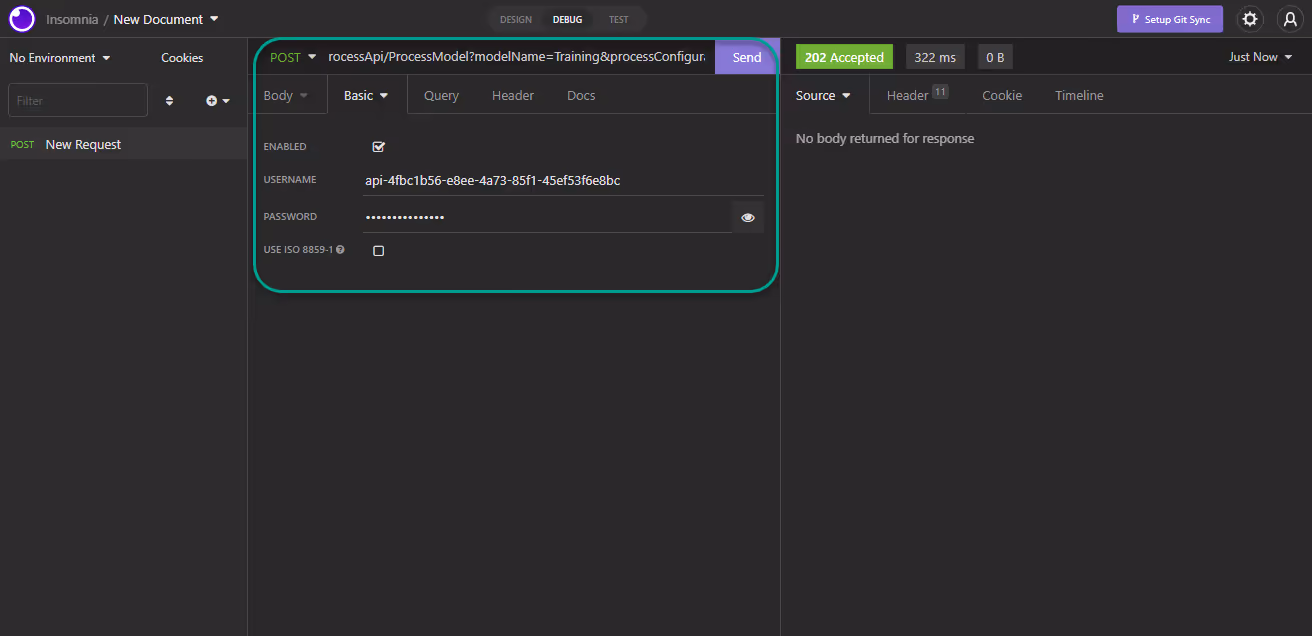Uncheck the Enabled checkbox
The width and height of the screenshot is (1312, 636).
coord(378,147)
